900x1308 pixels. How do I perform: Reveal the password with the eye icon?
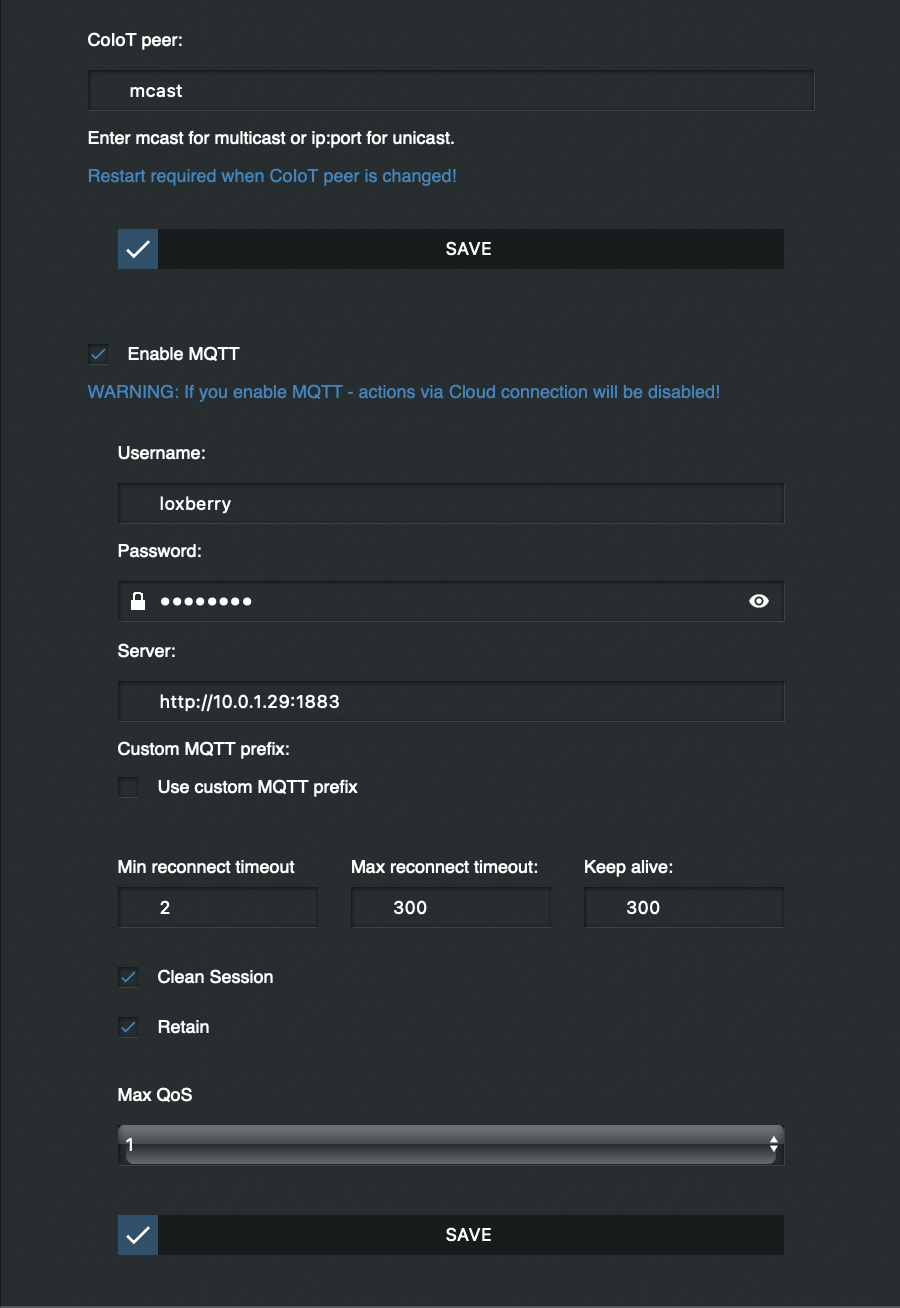(759, 601)
